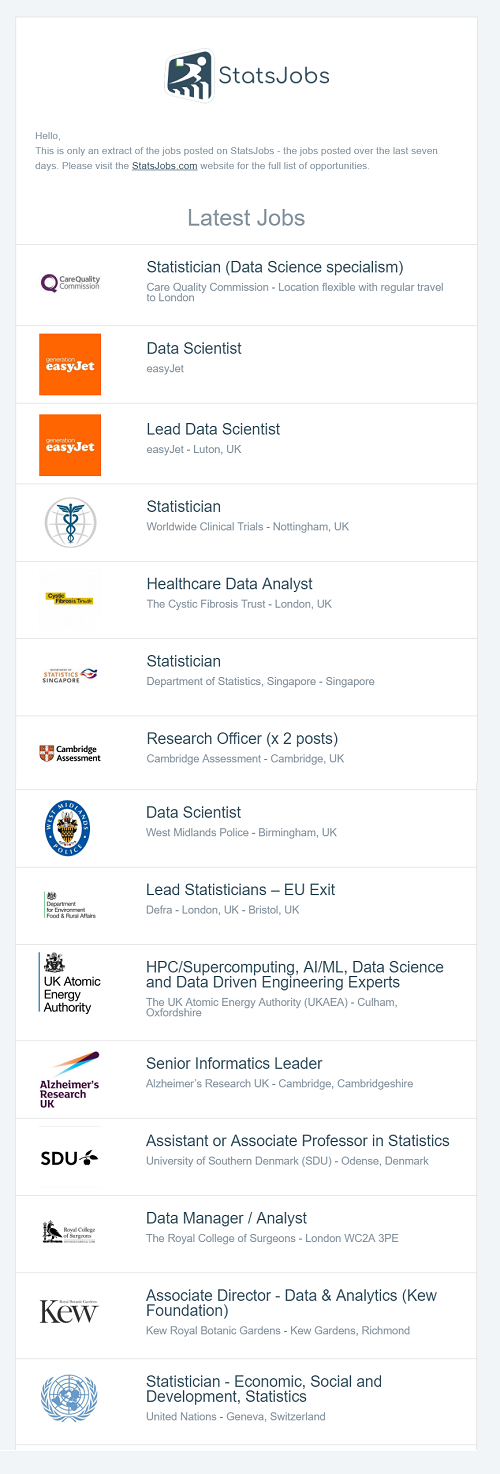Screen dimensions: 500x1474
Task: Click the Department of Statistics Singapore logo
Action: point(70,676)
